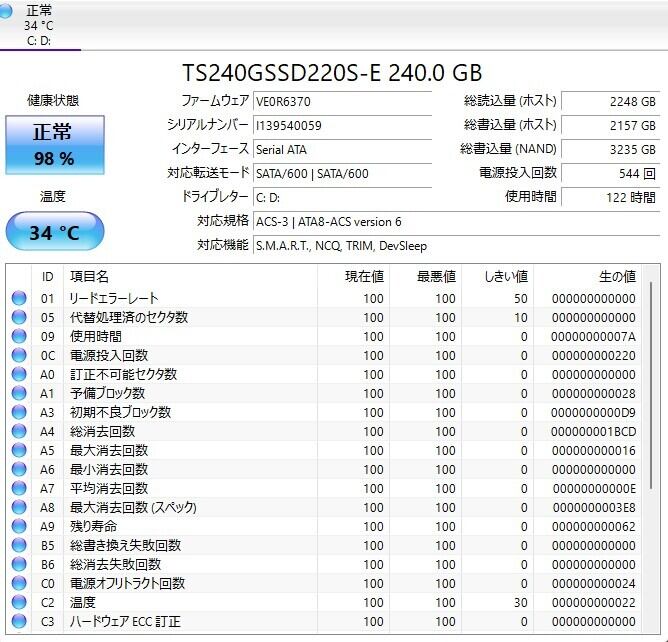Click the 34 °C temperature button

(54, 233)
